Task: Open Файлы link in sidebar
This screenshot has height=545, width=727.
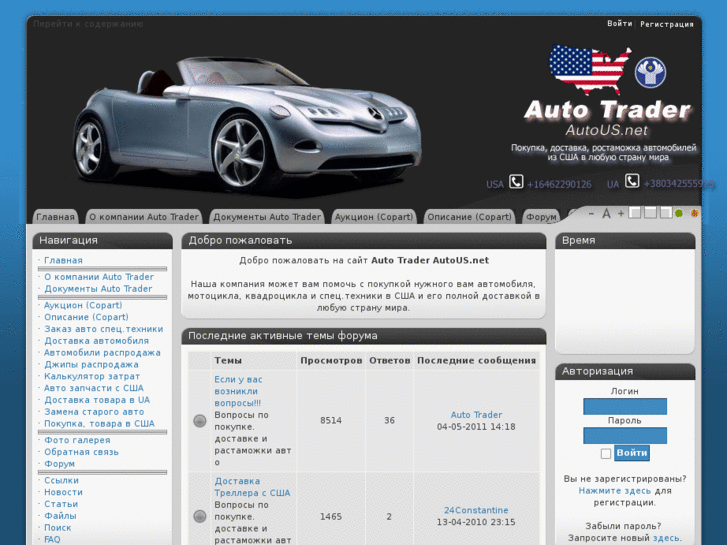Action: 60,516
